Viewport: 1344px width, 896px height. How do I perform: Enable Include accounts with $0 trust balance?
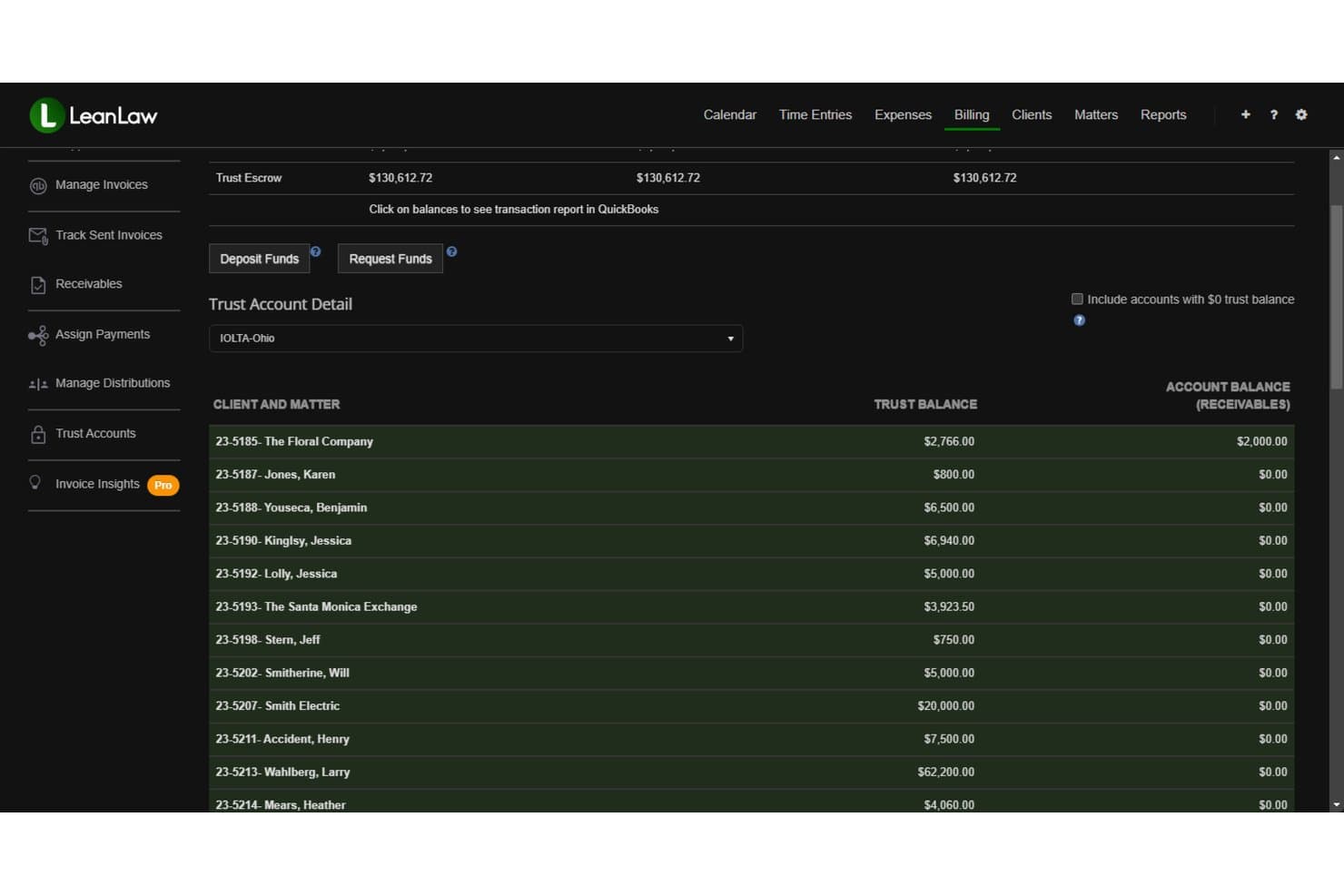pyautogui.click(x=1077, y=299)
